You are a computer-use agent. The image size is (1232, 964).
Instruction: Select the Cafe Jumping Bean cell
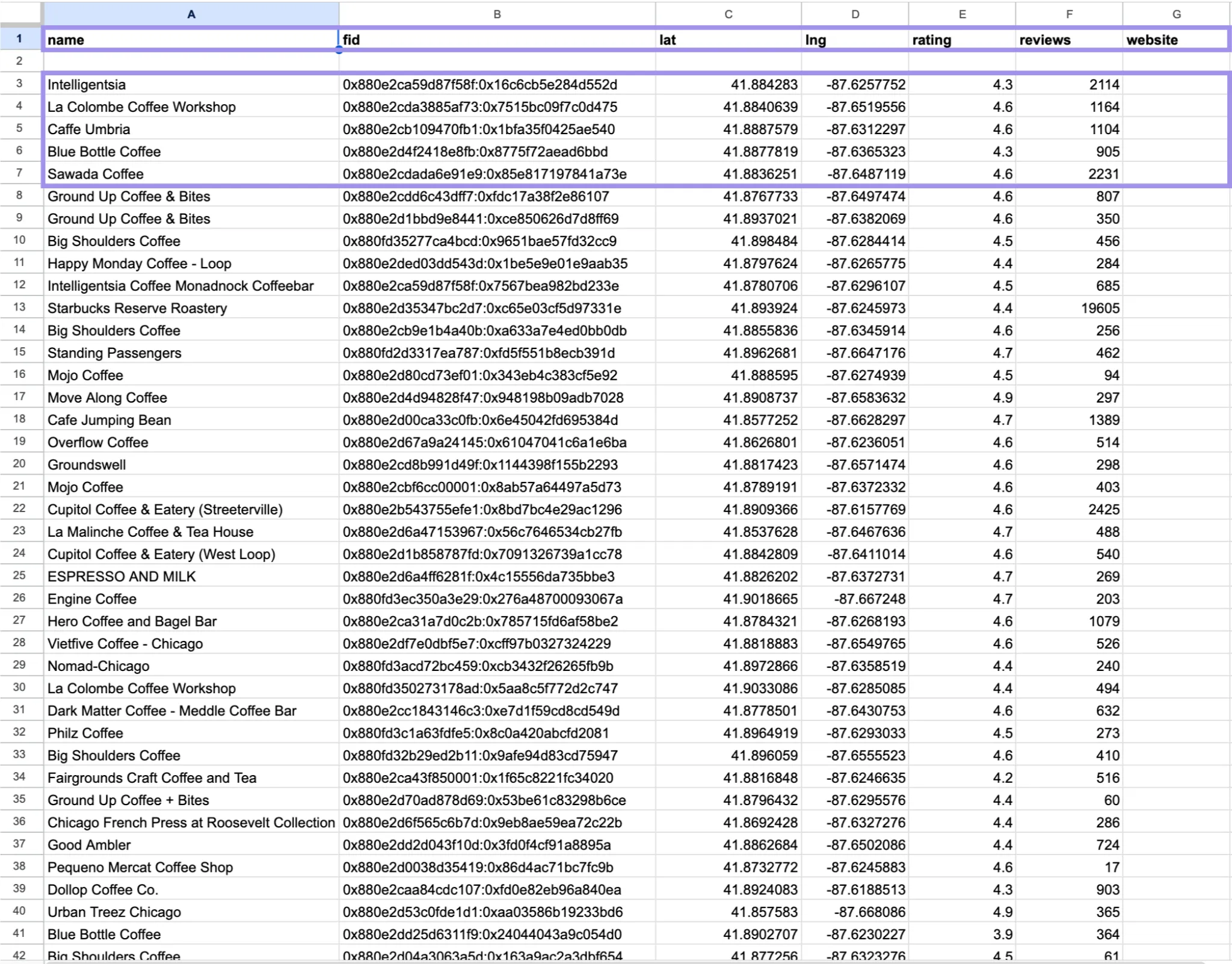coord(191,419)
